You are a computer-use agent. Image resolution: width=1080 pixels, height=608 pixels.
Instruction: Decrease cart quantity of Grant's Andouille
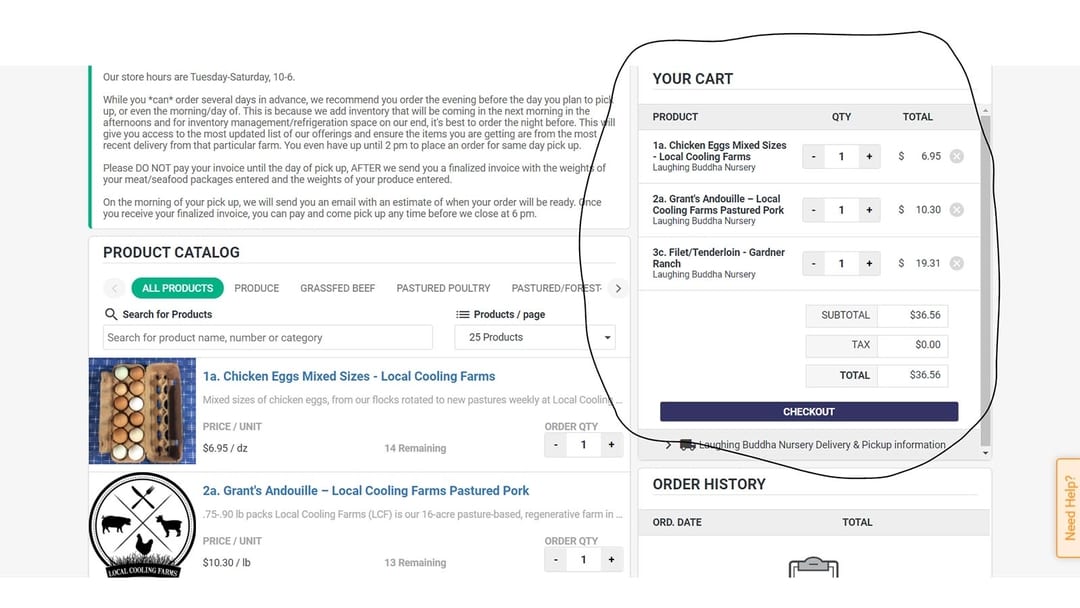point(813,210)
